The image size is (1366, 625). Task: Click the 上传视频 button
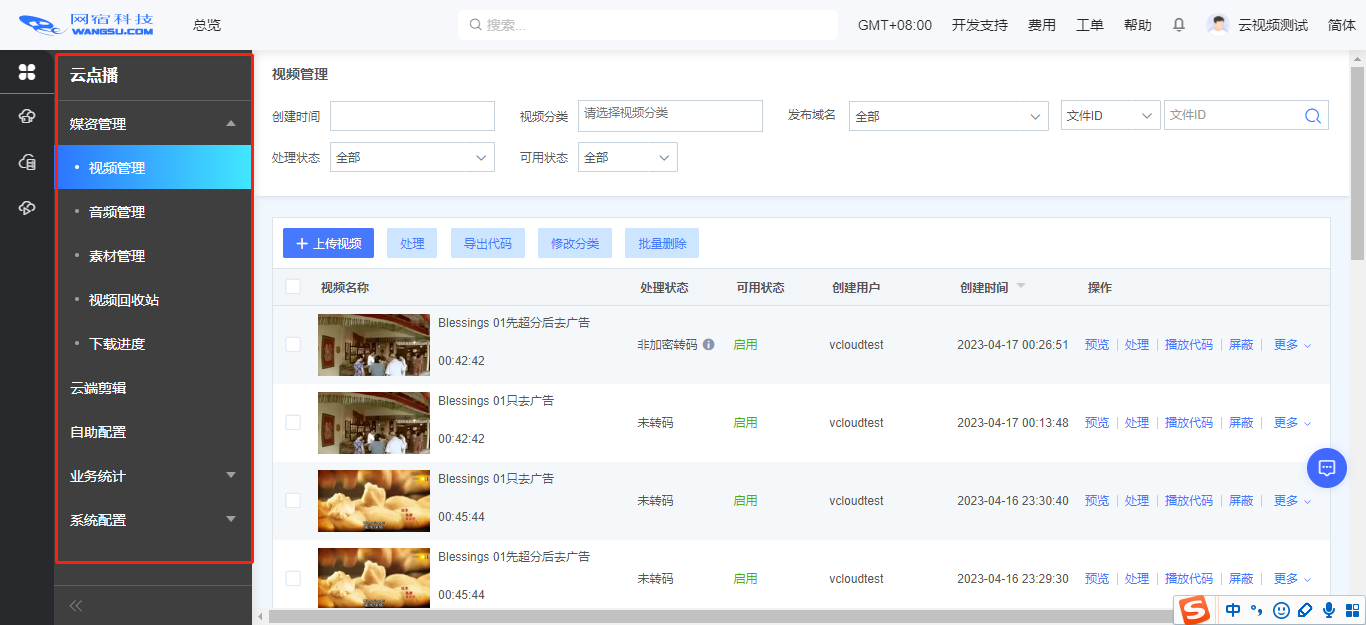click(328, 243)
